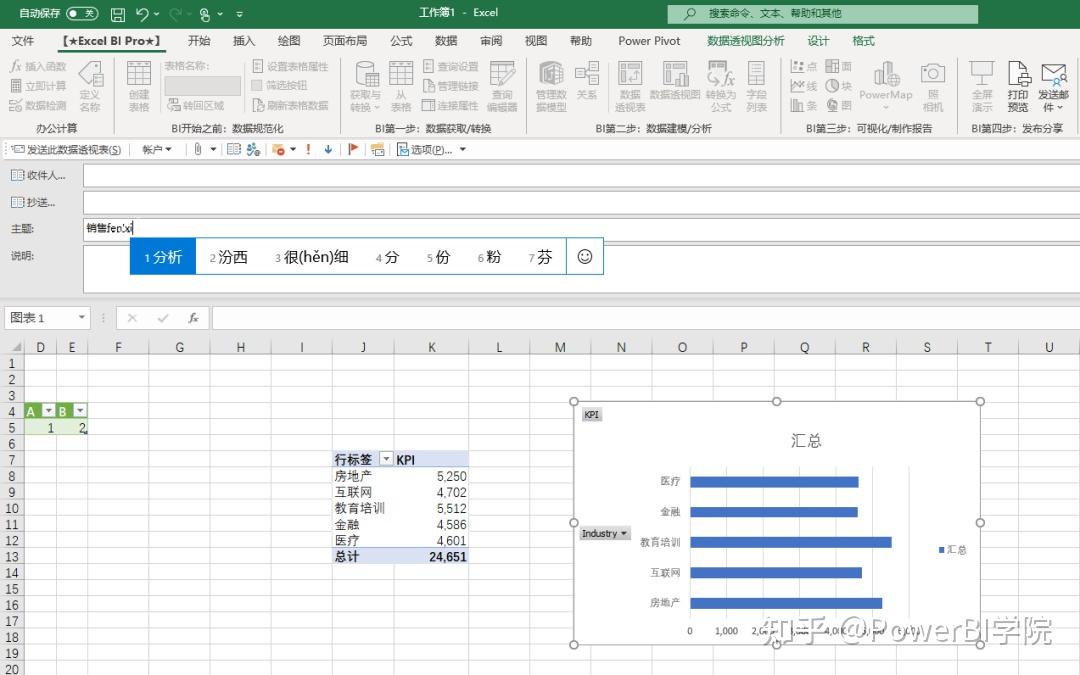Mark the email as high importance
This screenshot has width=1080, height=675.
pyautogui.click(x=308, y=150)
